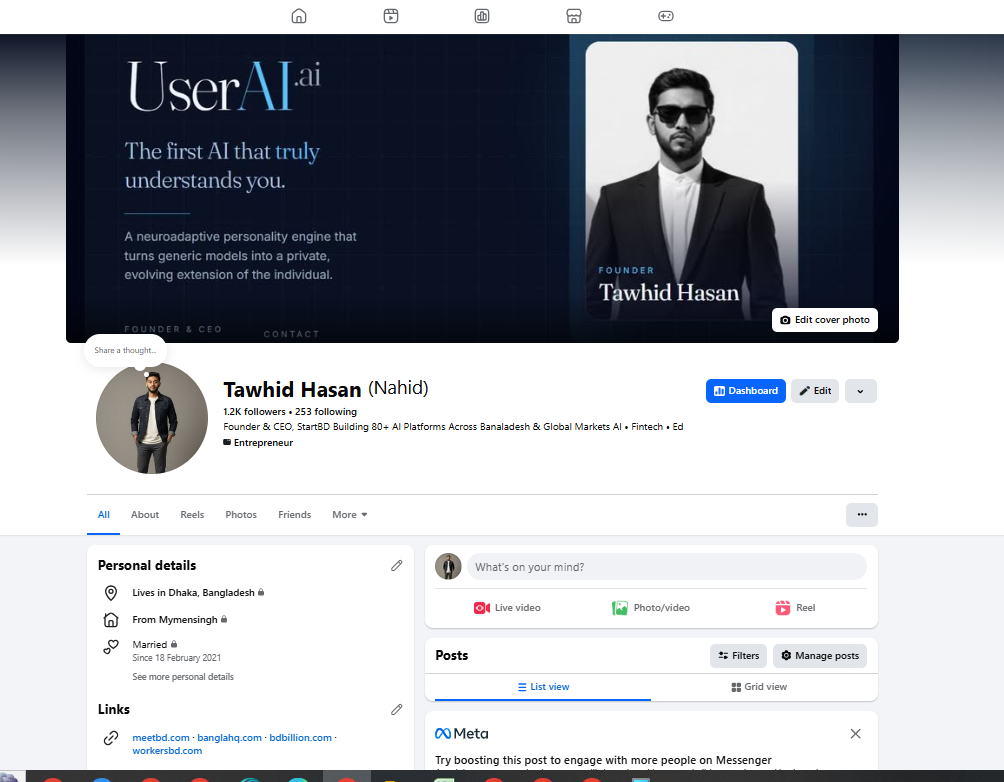Expand the More tab dropdown
1004x782 pixels.
click(350, 514)
